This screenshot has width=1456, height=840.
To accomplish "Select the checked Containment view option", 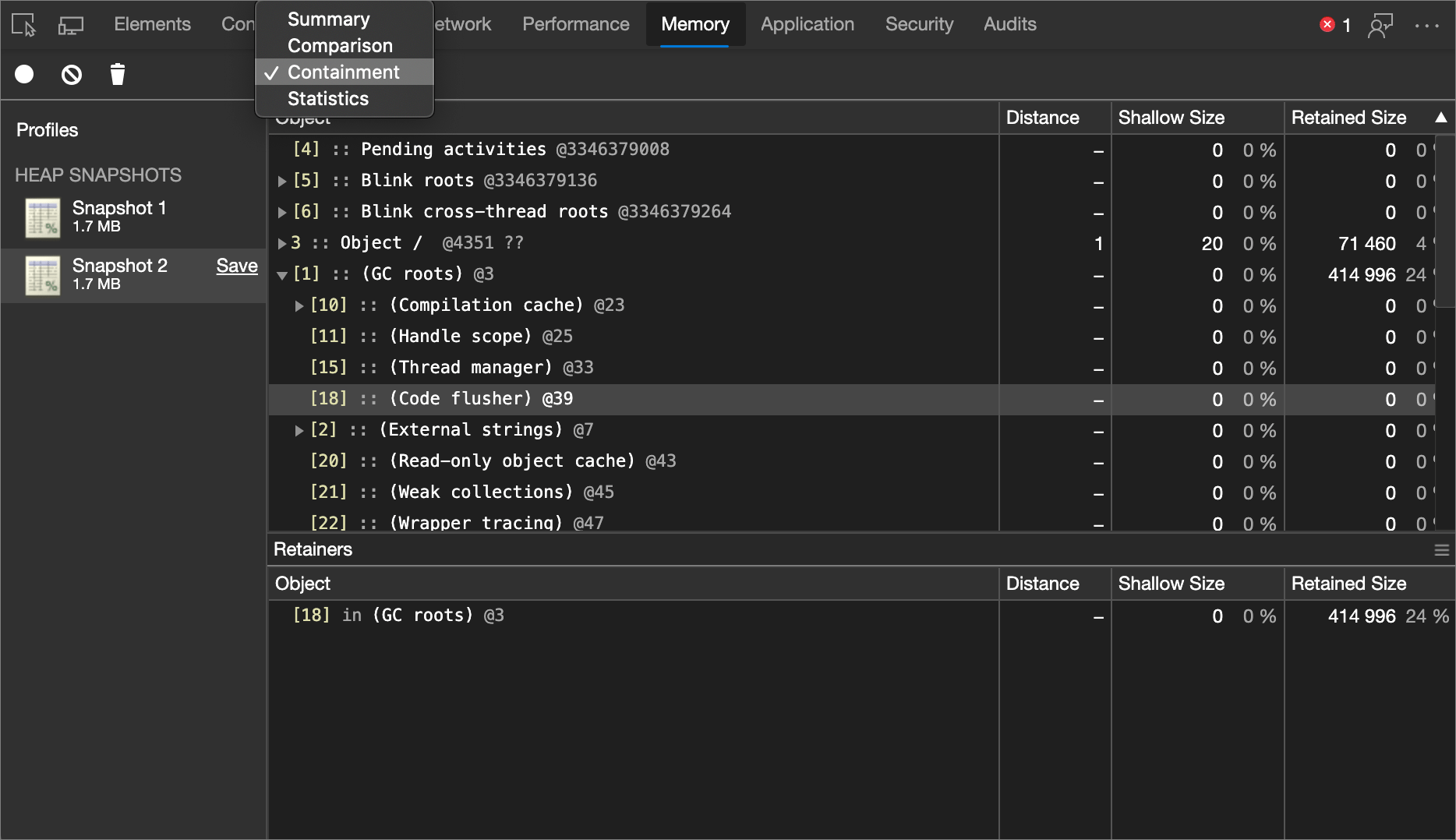I will (343, 72).
